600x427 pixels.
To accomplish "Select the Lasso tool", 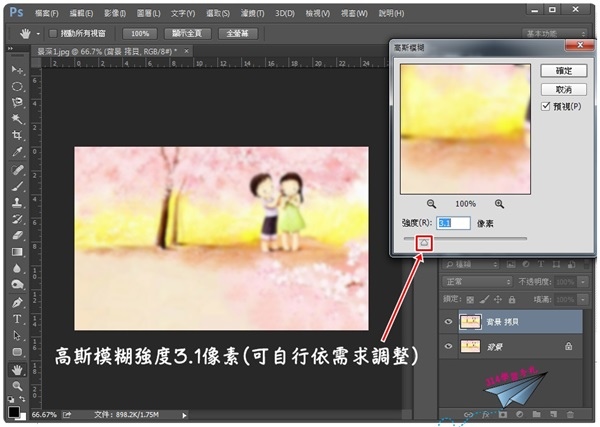I will [17, 102].
